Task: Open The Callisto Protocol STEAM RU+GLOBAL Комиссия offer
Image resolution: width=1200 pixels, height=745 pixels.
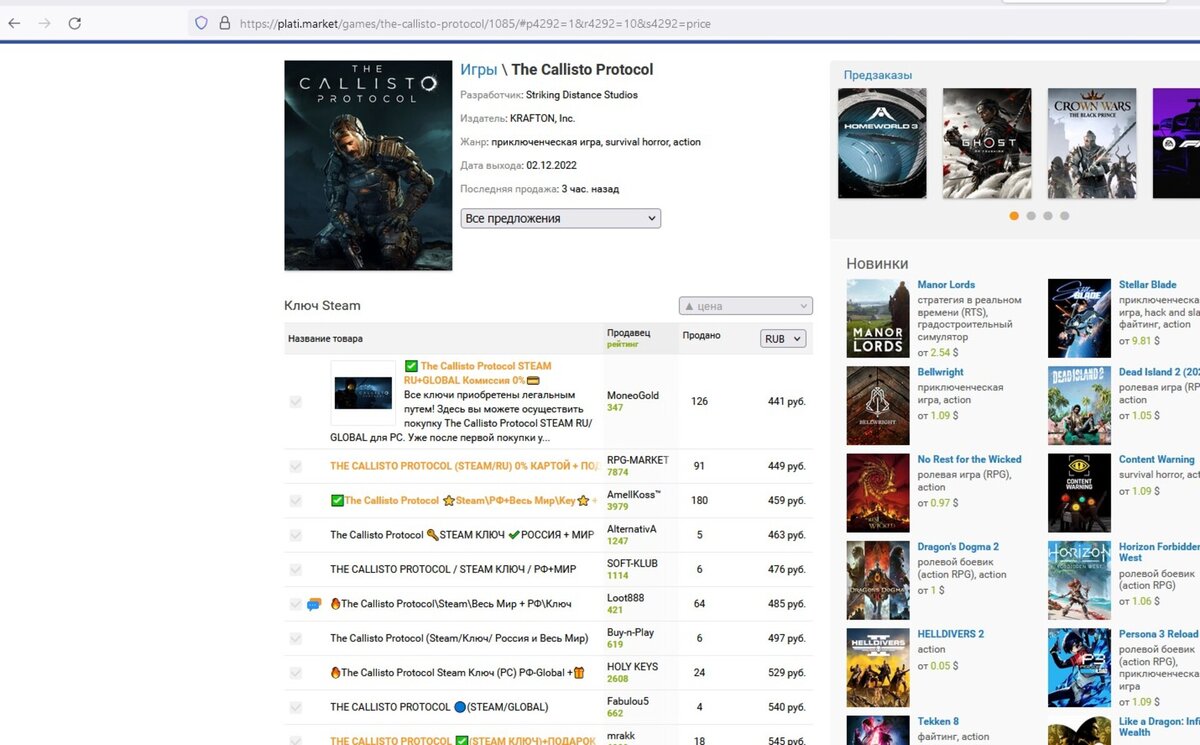Action: click(x=478, y=373)
